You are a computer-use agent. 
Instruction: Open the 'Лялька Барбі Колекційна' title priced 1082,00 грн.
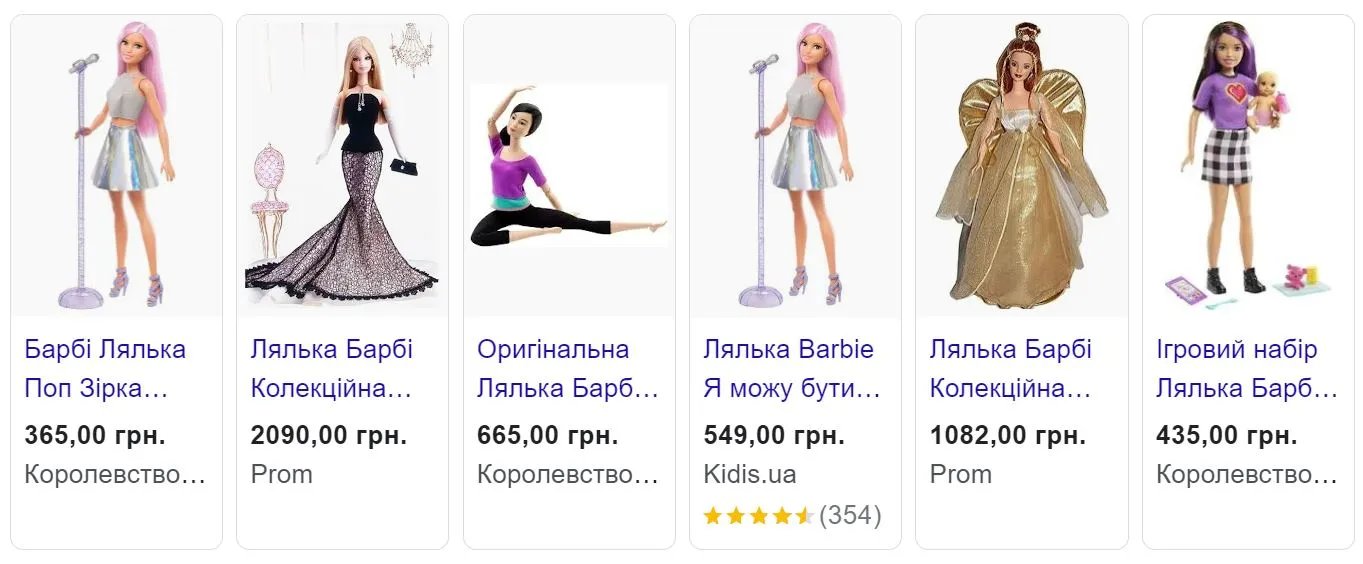(x=1010, y=369)
